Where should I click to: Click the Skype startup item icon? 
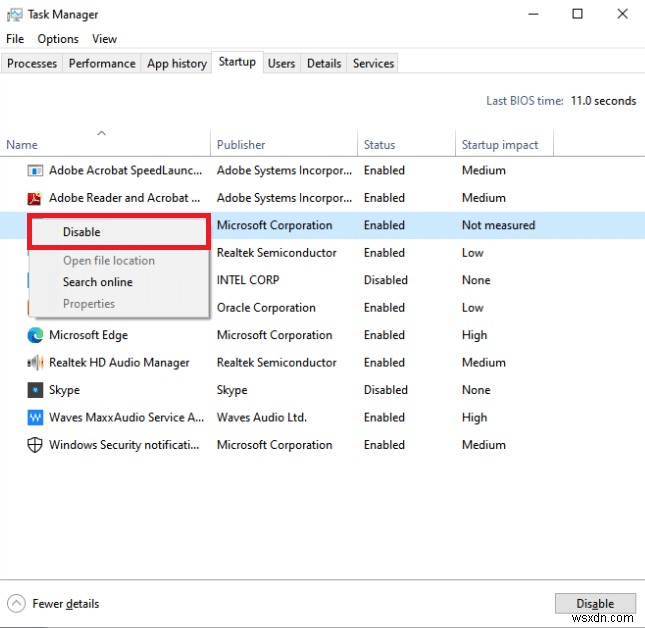[35, 390]
